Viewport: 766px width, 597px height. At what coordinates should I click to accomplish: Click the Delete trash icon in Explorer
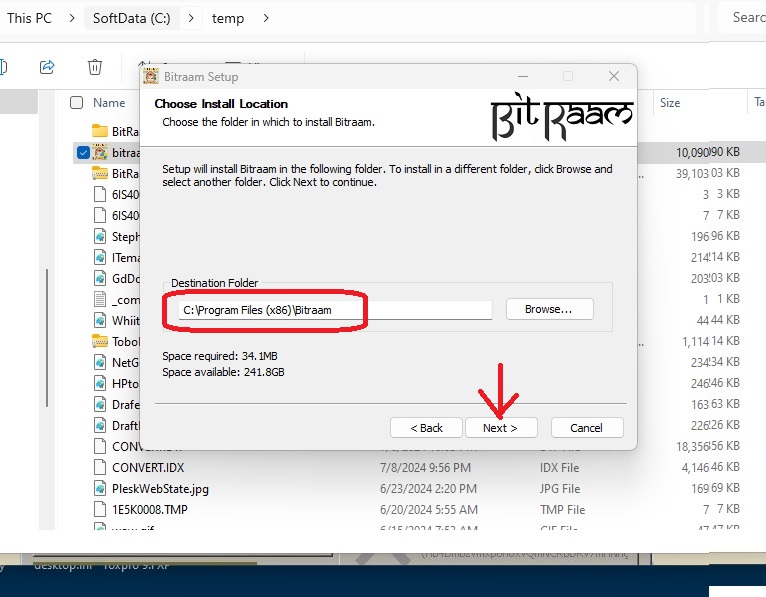[95, 66]
